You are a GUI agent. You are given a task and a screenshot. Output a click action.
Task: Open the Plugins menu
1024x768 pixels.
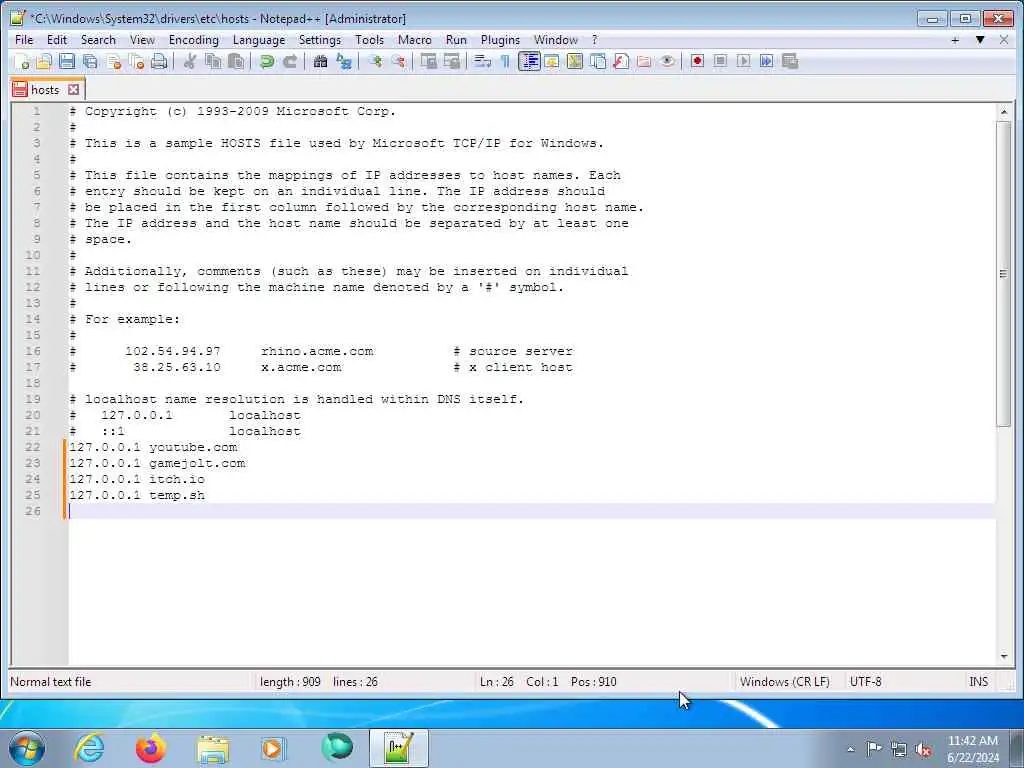(x=500, y=40)
